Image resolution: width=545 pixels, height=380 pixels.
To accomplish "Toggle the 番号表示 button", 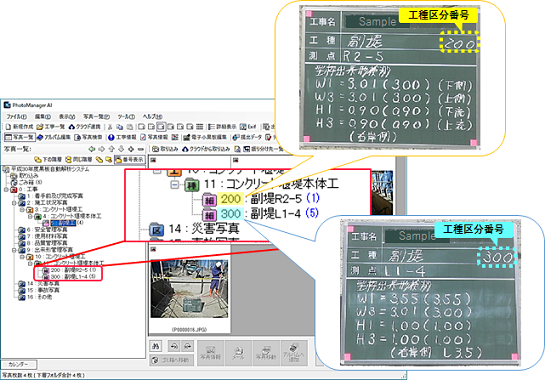I will click(129, 160).
